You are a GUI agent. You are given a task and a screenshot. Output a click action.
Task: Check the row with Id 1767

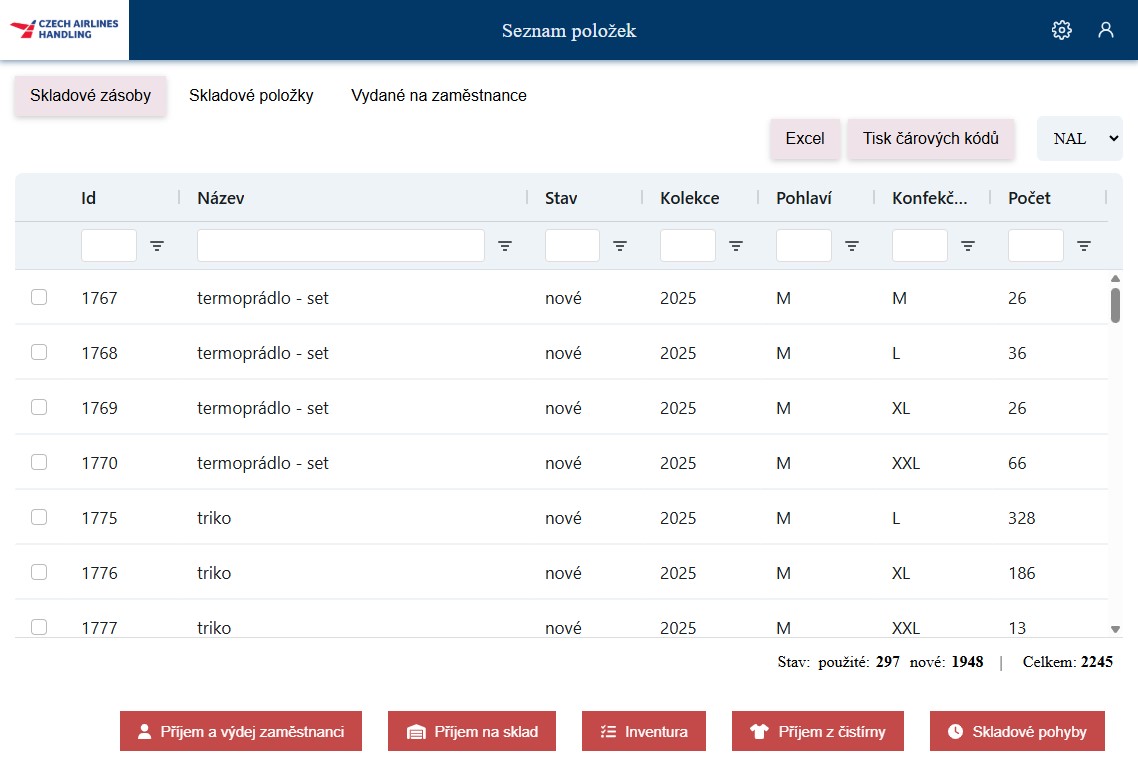39,297
